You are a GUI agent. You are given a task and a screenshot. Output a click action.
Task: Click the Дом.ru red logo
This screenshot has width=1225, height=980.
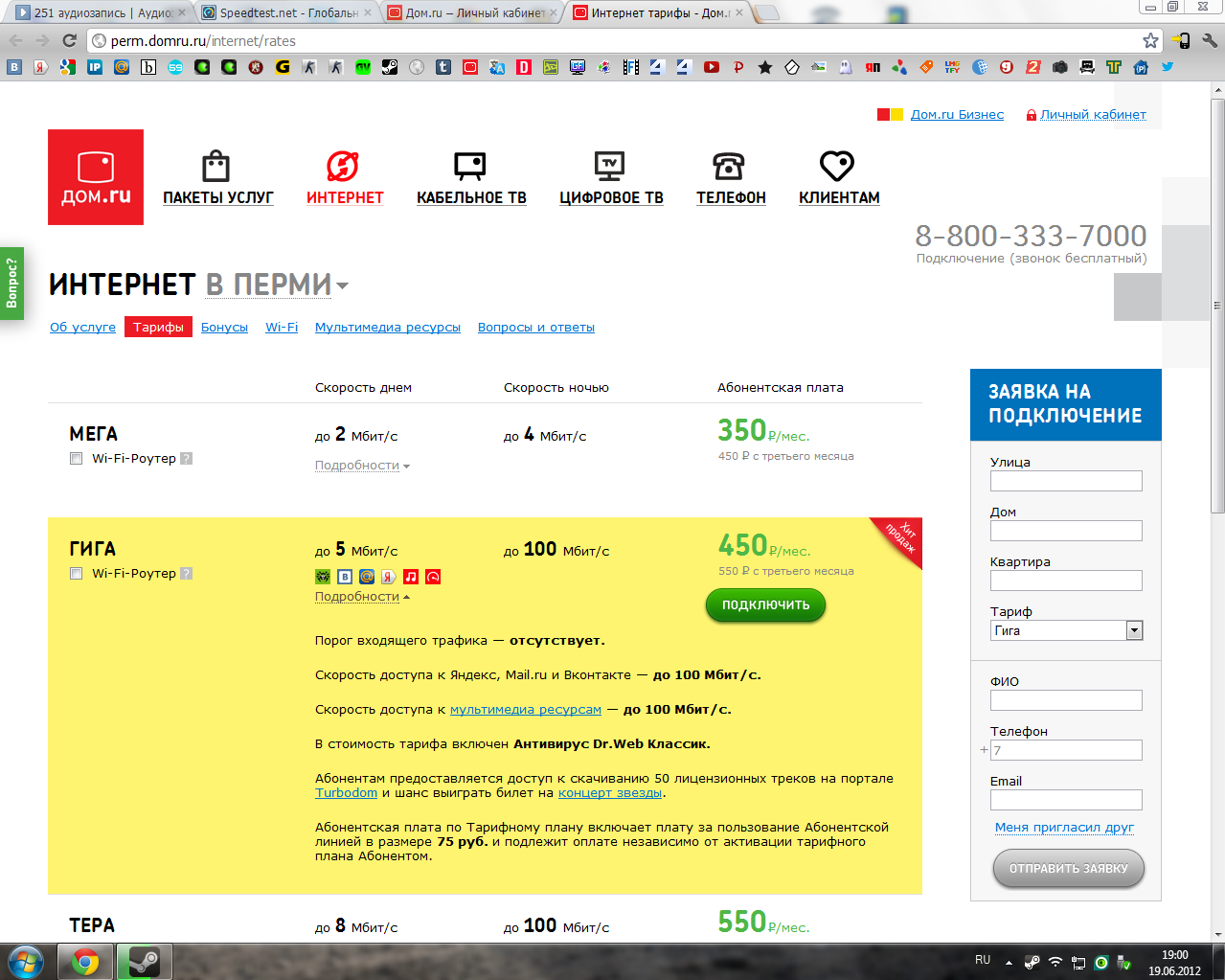[x=96, y=177]
